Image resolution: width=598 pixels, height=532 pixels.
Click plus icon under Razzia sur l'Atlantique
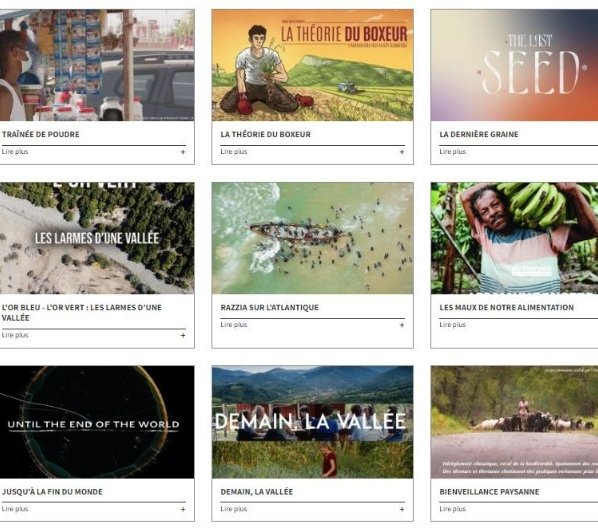(x=402, y=325)
